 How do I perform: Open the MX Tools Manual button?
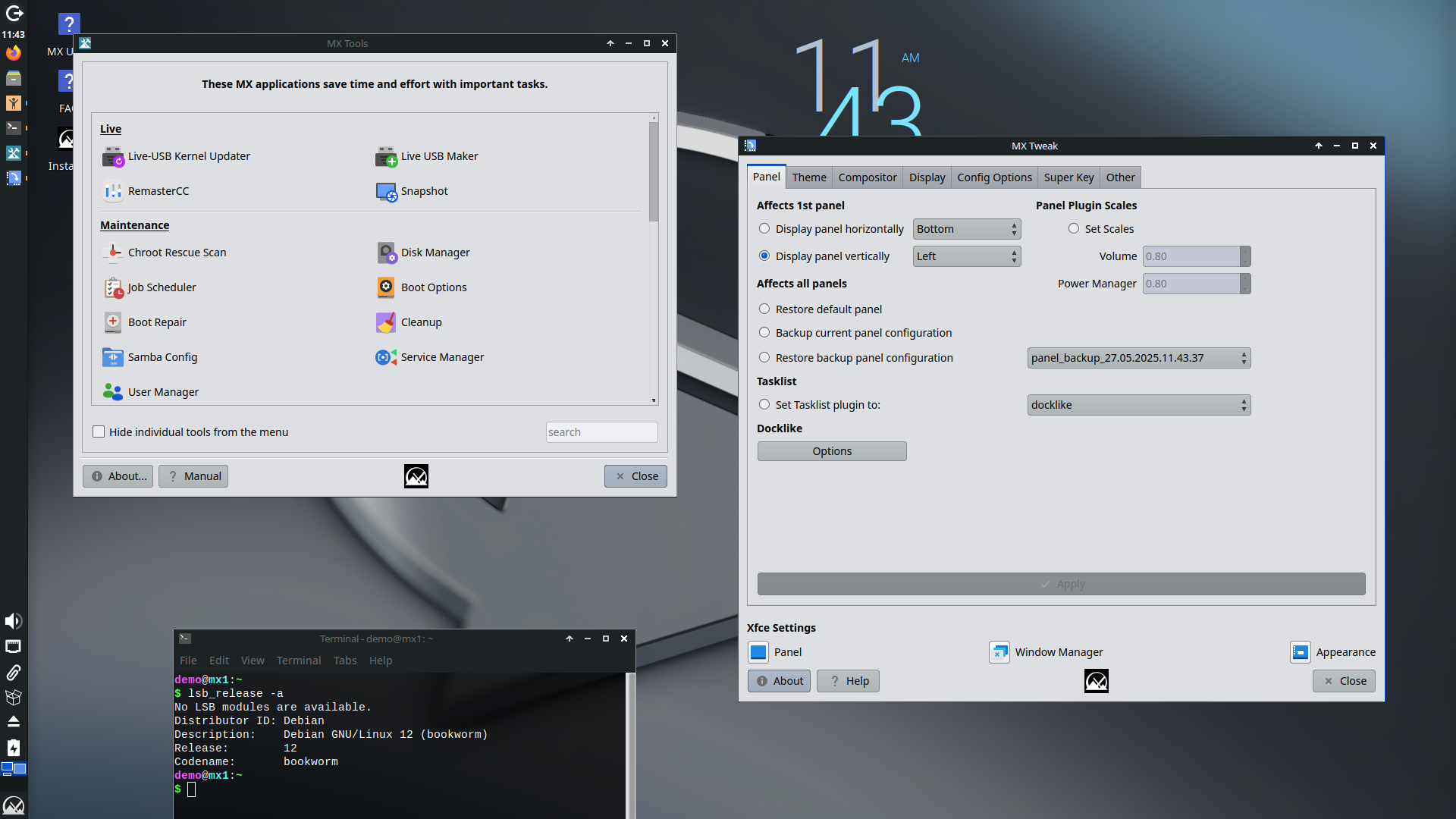point(193,476)
